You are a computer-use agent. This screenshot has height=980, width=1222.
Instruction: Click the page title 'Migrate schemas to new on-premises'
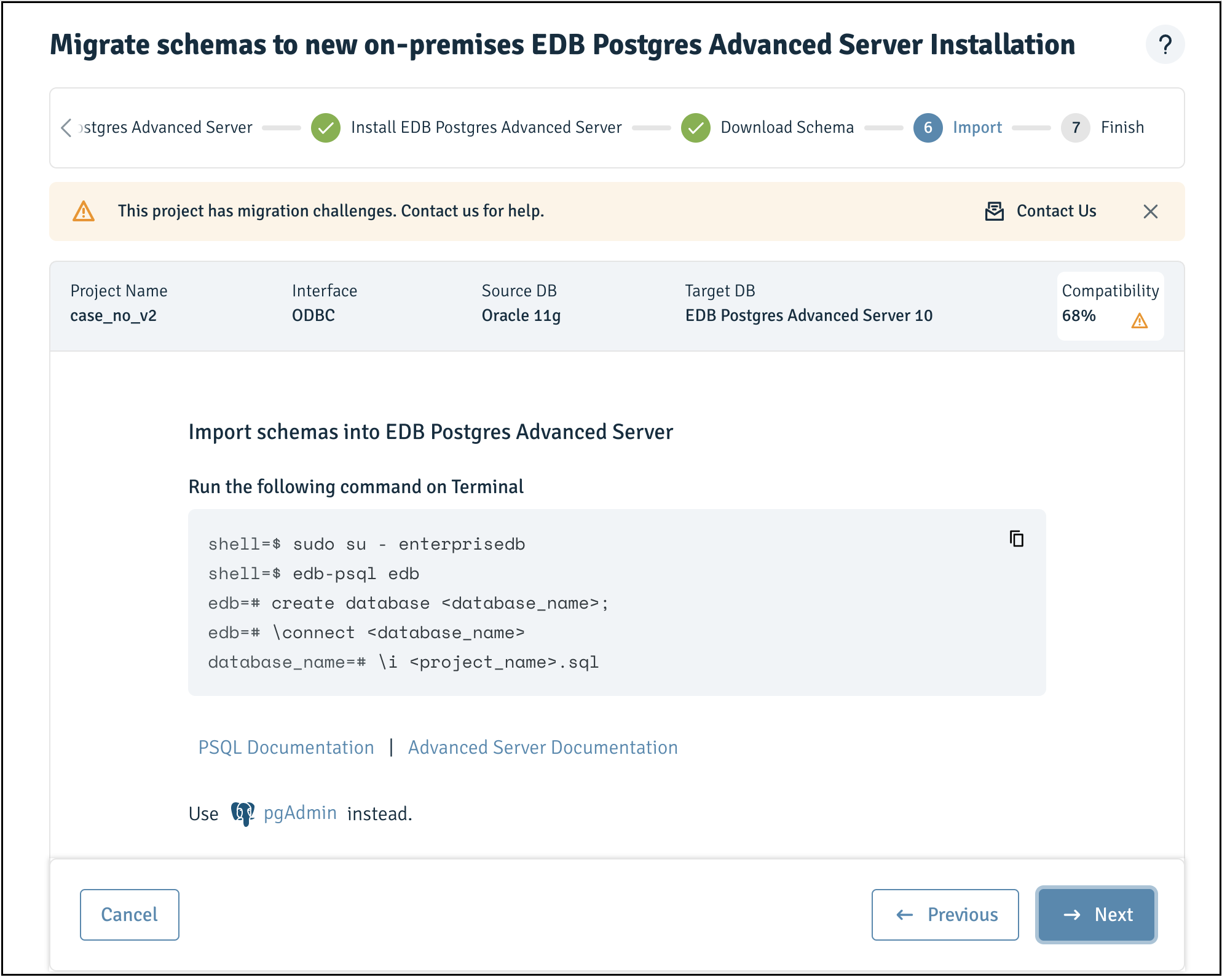click(562, 45)
